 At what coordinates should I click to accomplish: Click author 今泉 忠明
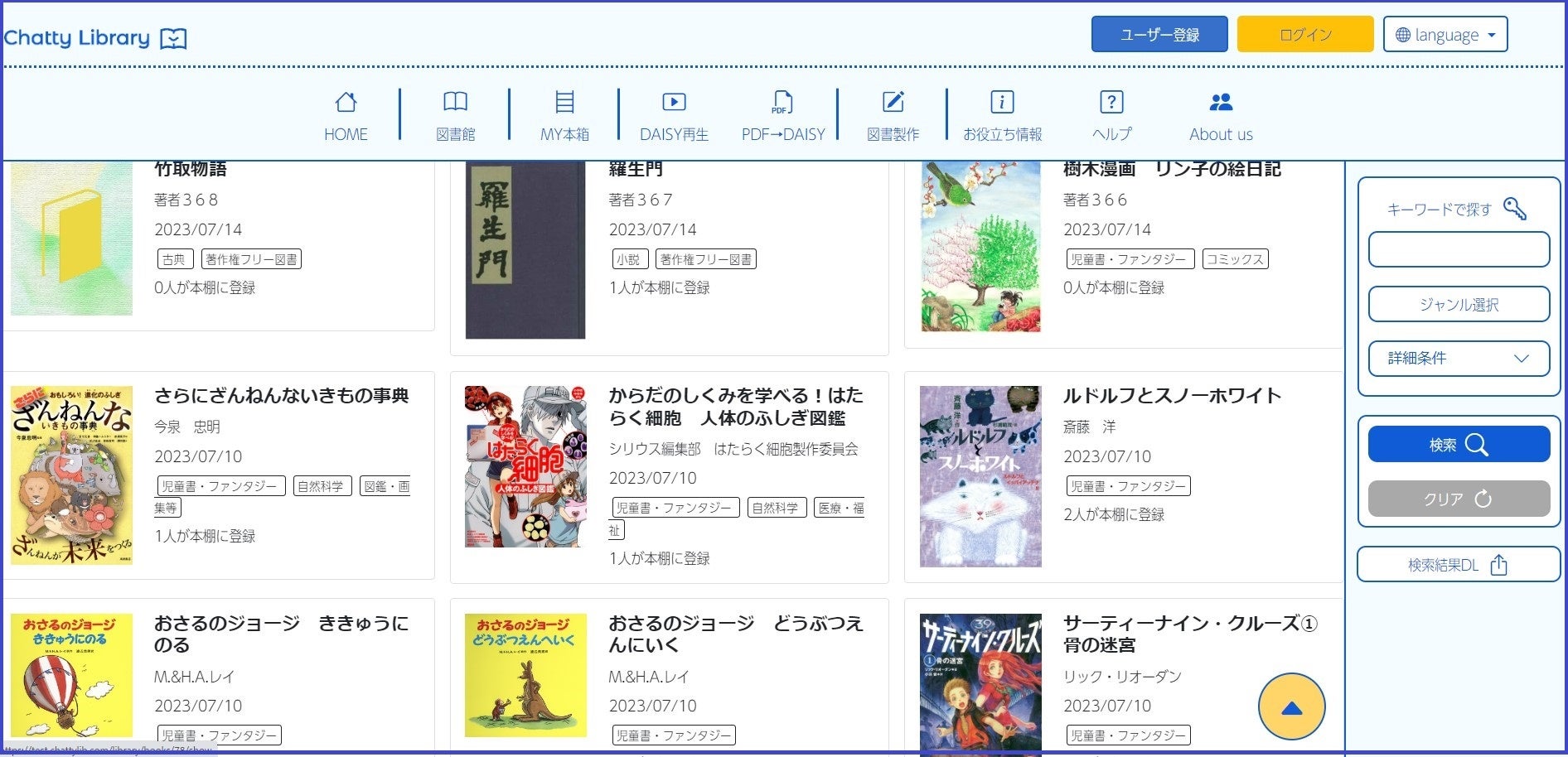[187, 427]
